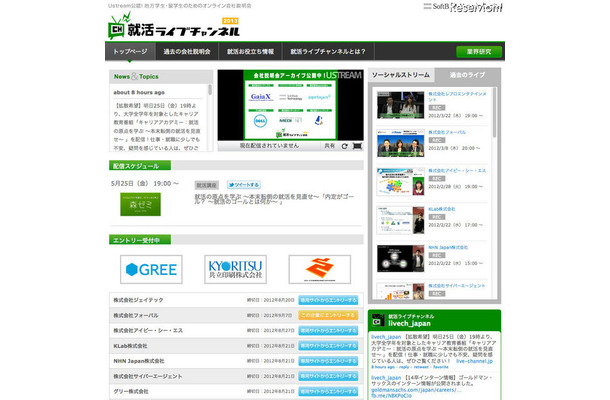Click the 就活ライブチャンネル site logo

pos(174,26)
